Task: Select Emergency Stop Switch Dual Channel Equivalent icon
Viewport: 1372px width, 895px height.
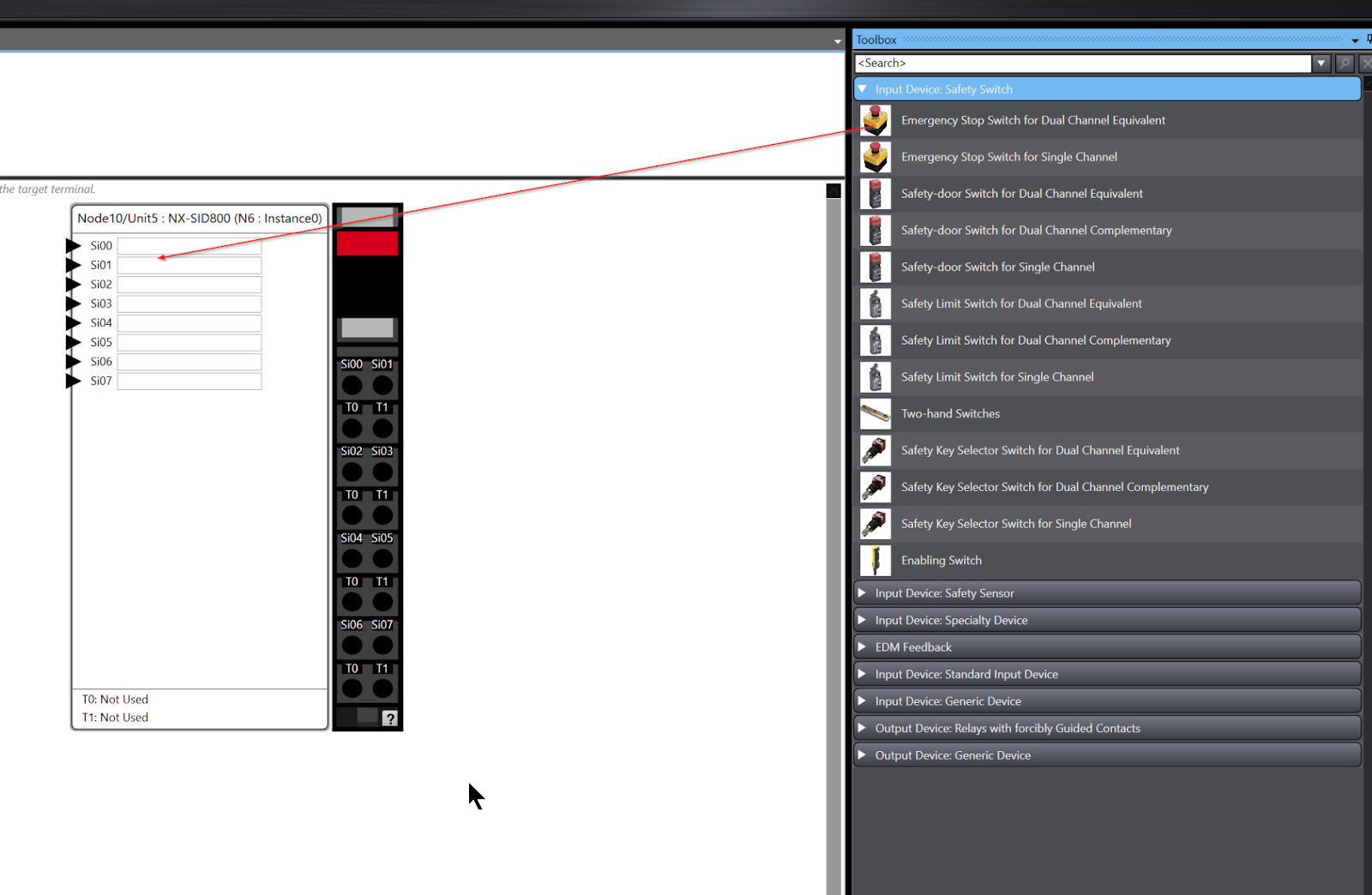Action: click(876, 121)
